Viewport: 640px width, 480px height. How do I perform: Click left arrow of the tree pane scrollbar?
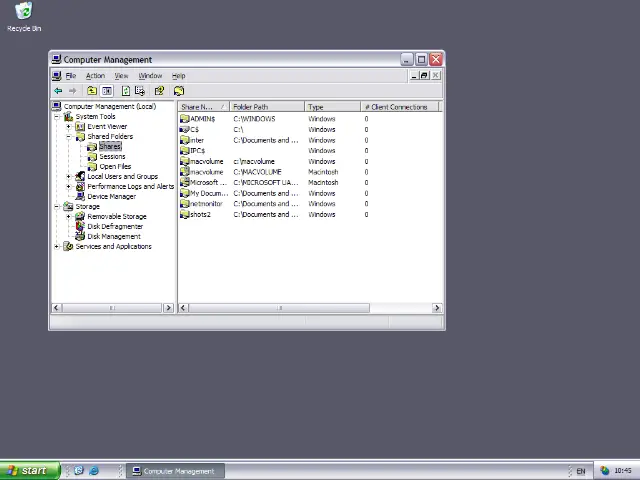pyautogui.click(x=56, y=308)
